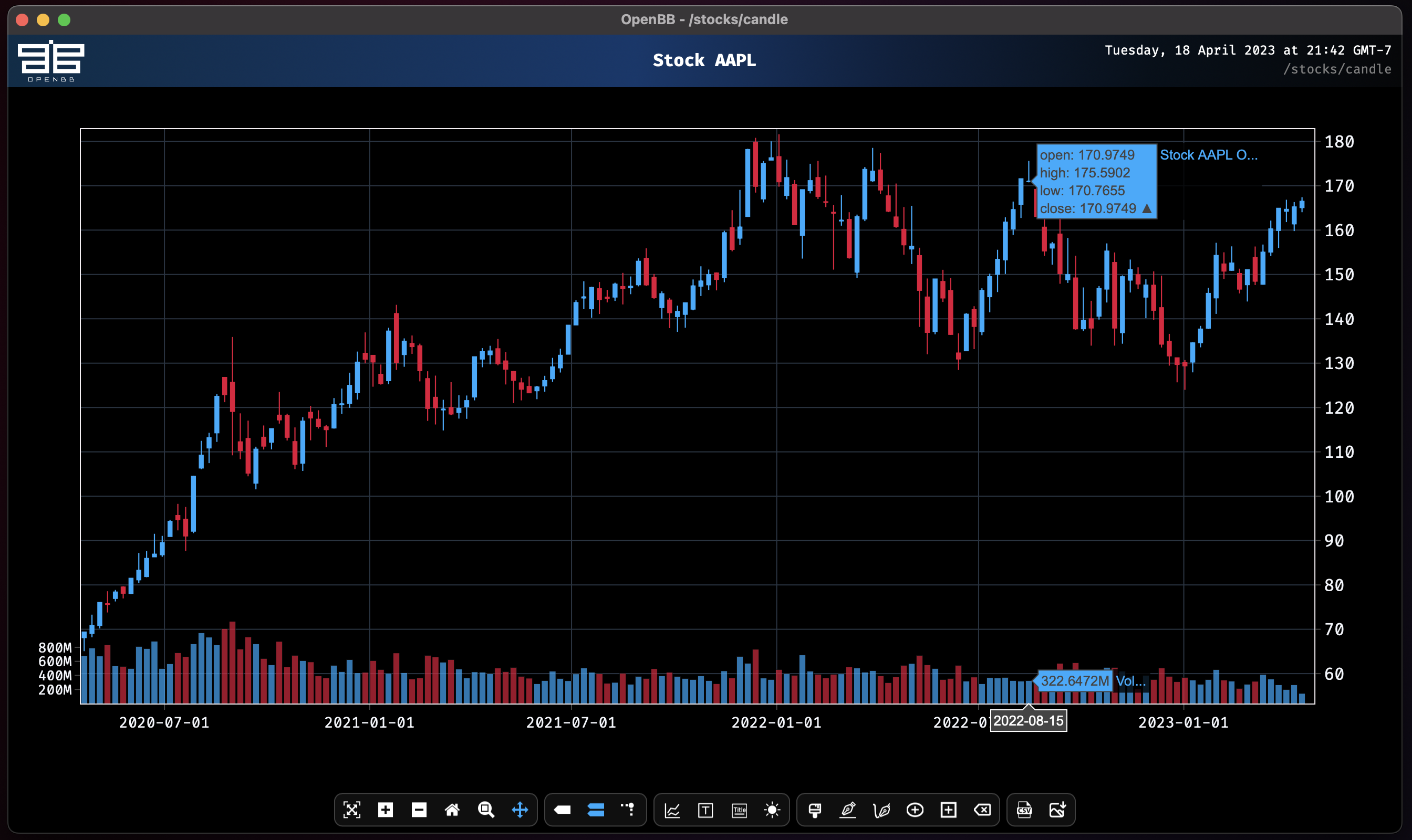Click the Stock AAPL O... trace label

(1208, 155)
